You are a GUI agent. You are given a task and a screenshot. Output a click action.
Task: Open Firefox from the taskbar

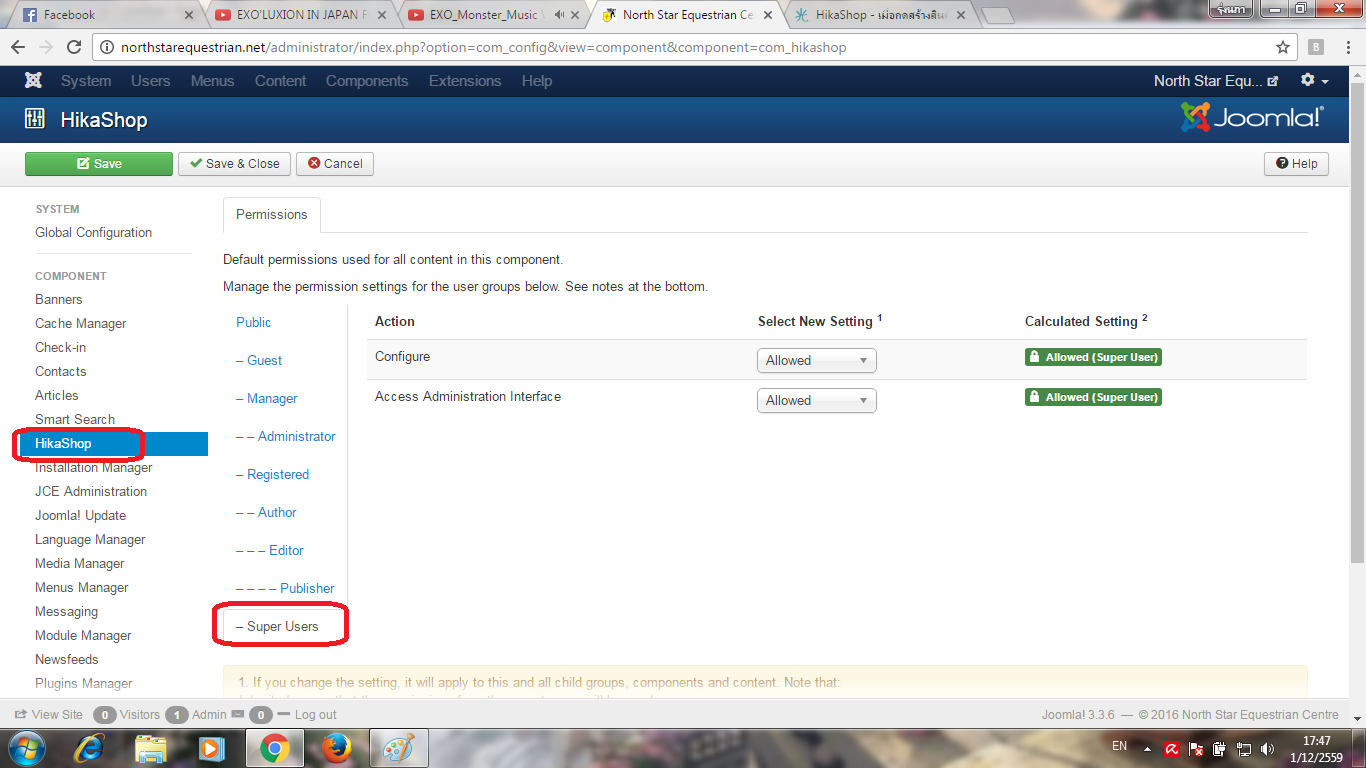(337, 748)
